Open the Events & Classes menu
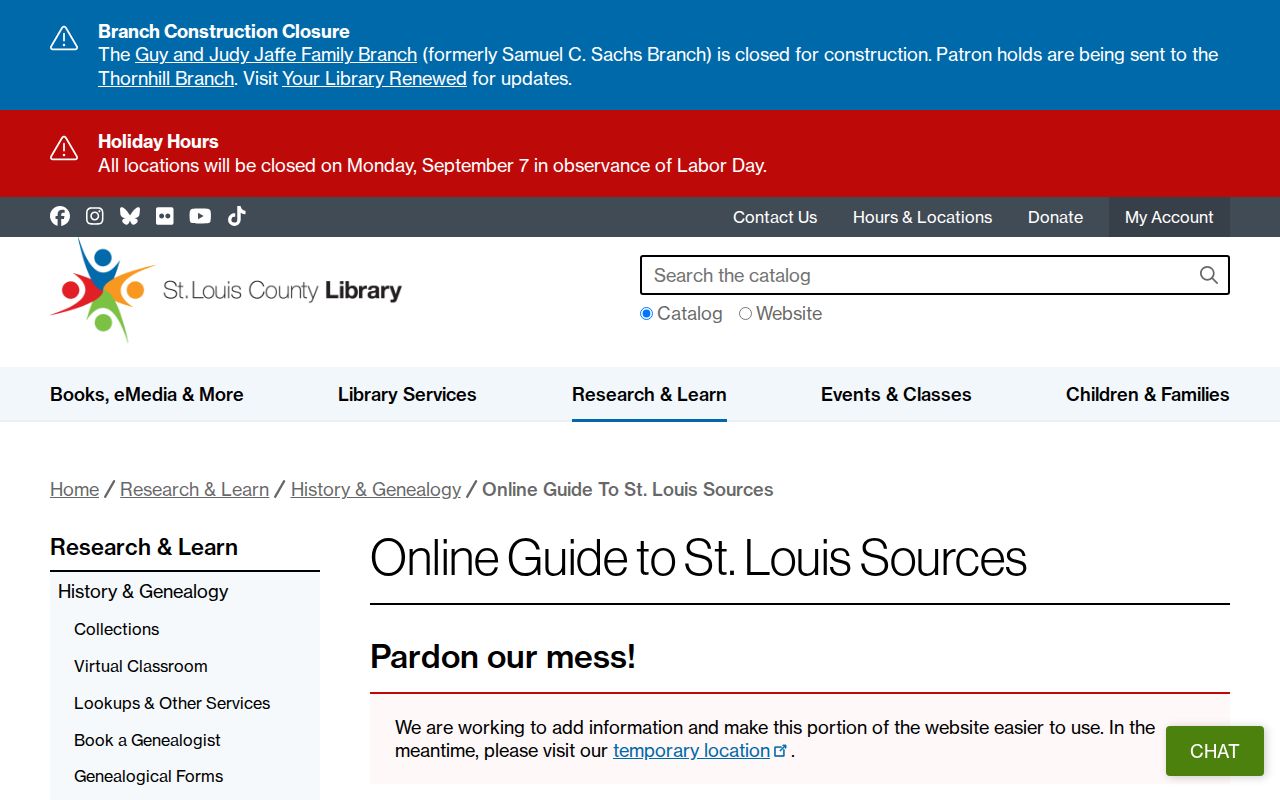 [x=896, y=394]
